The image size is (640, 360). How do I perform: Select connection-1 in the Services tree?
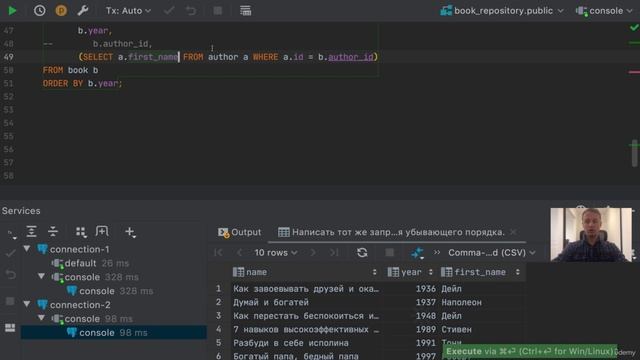coord(74,249)
